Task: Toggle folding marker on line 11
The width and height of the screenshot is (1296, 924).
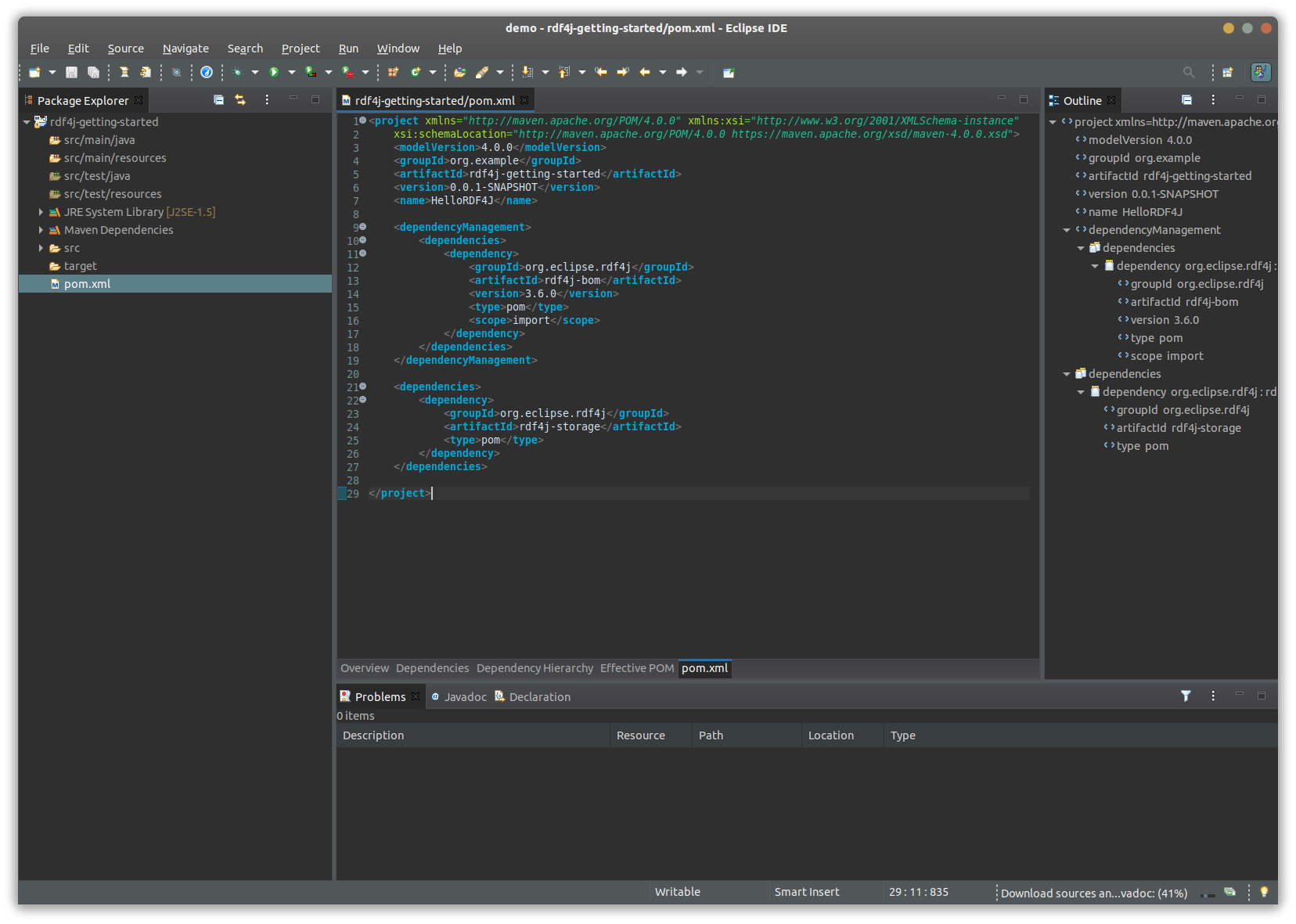Action: click(362, 253)
